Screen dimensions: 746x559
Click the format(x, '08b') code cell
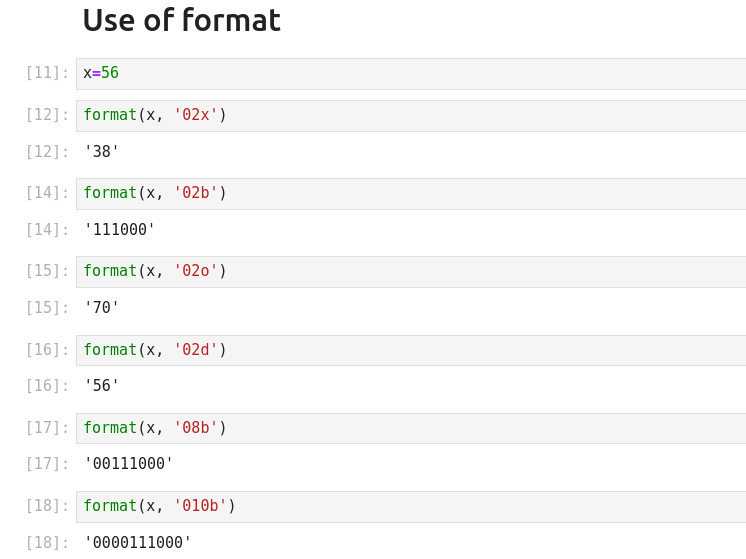[400, 429]
